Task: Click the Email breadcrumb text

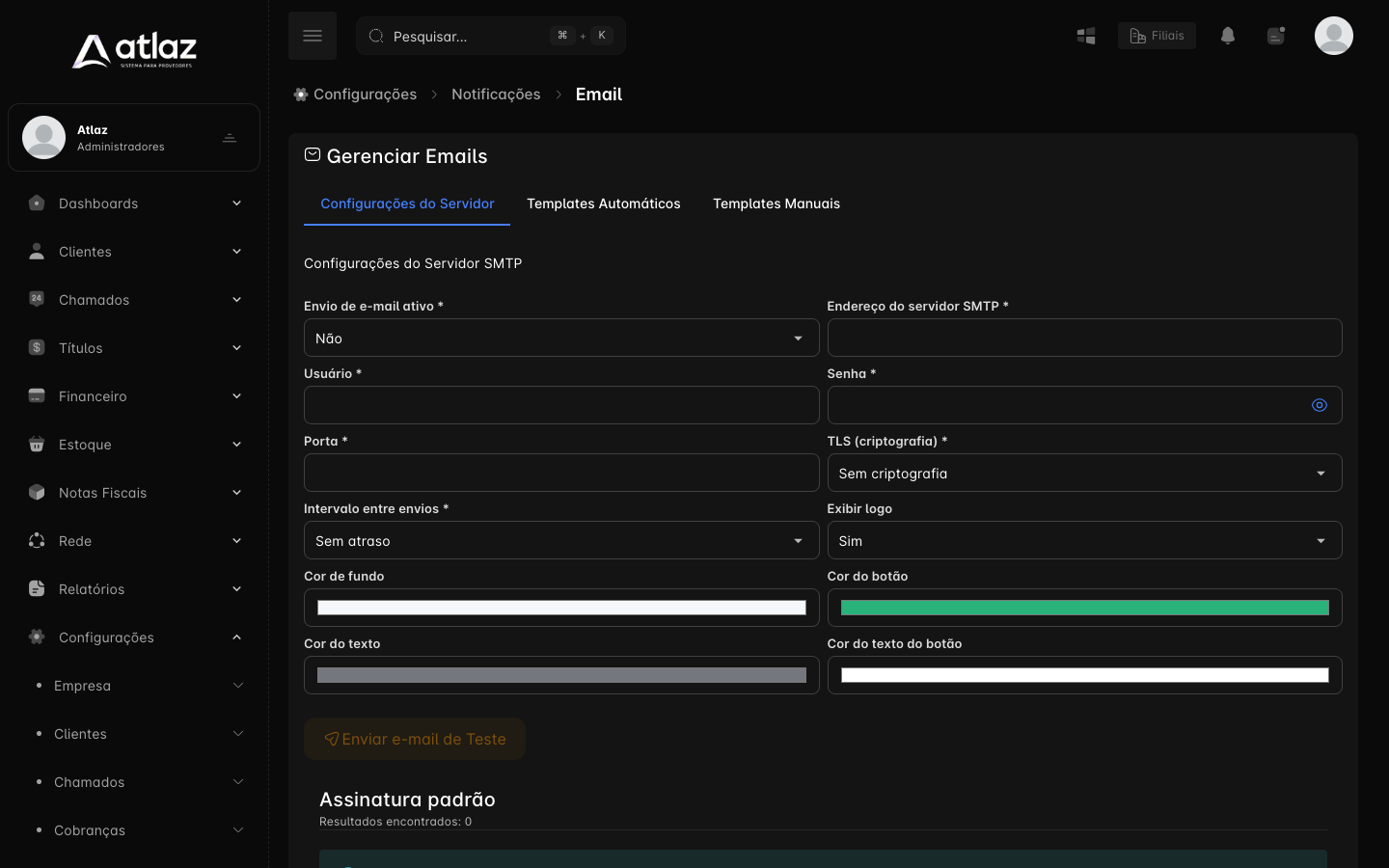Action: 599,95
